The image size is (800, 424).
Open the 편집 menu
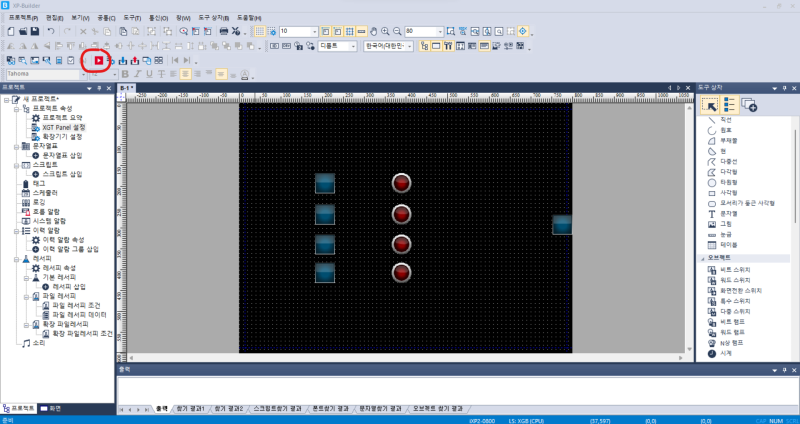pyautogui.click(x=55, y=18)
